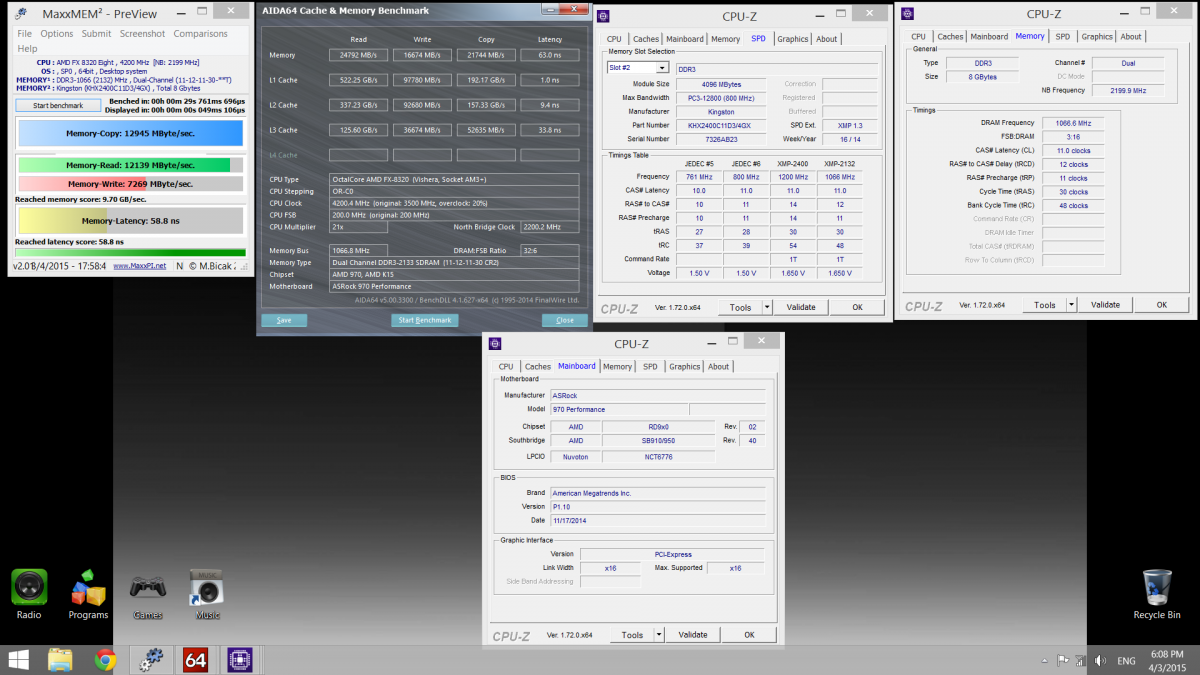Click the 970 Performance model field
Viewport: 1200px width, 675px height.
click(619, 409)
